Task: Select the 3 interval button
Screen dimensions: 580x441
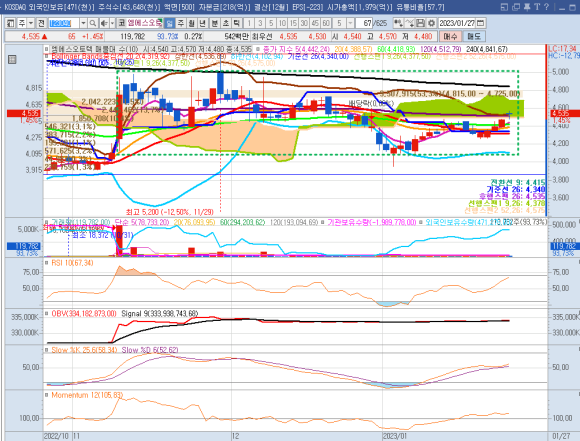Action: pos(260,23)
